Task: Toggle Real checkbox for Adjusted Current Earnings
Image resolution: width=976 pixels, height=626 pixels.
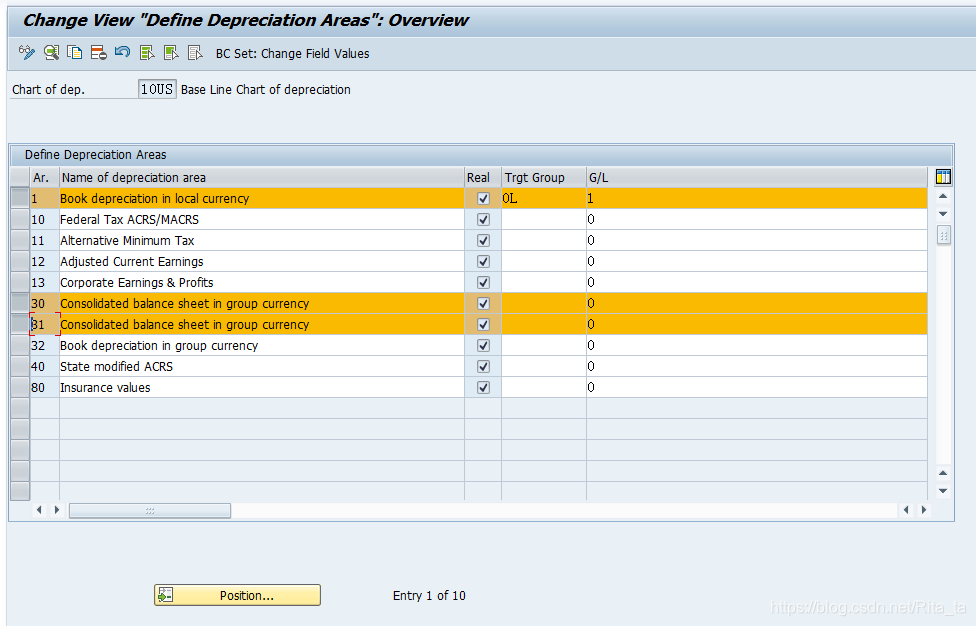Action: click(483, 261)
